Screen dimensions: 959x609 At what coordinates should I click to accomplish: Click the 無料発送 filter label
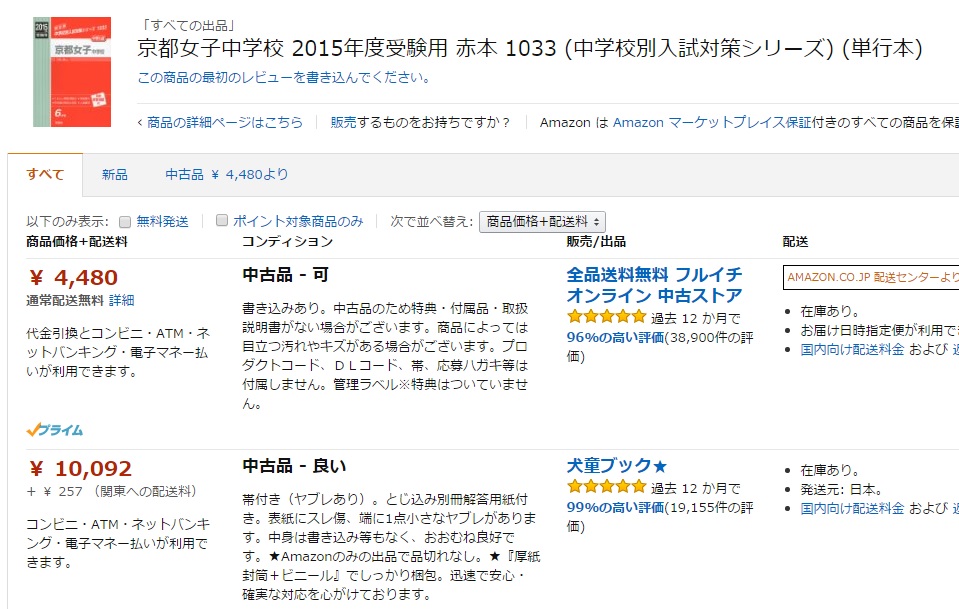[x=162, y=221]
